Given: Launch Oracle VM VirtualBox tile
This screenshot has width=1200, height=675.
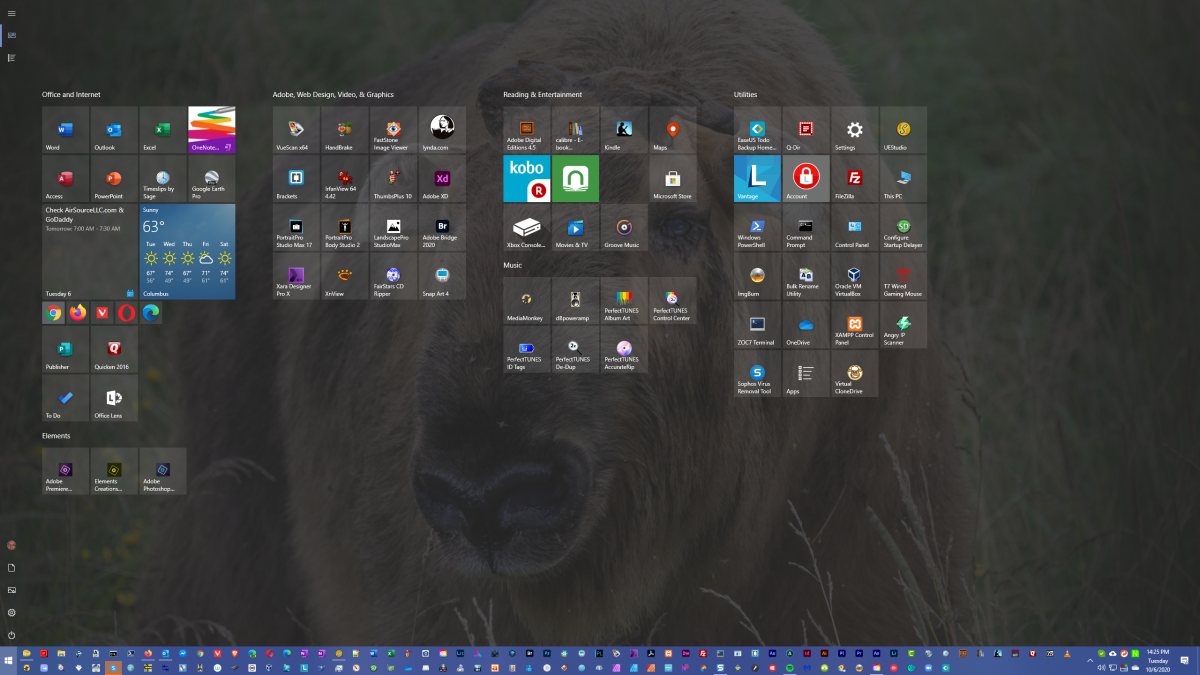Looking at the screenshot, I should (x=855, y=277).
